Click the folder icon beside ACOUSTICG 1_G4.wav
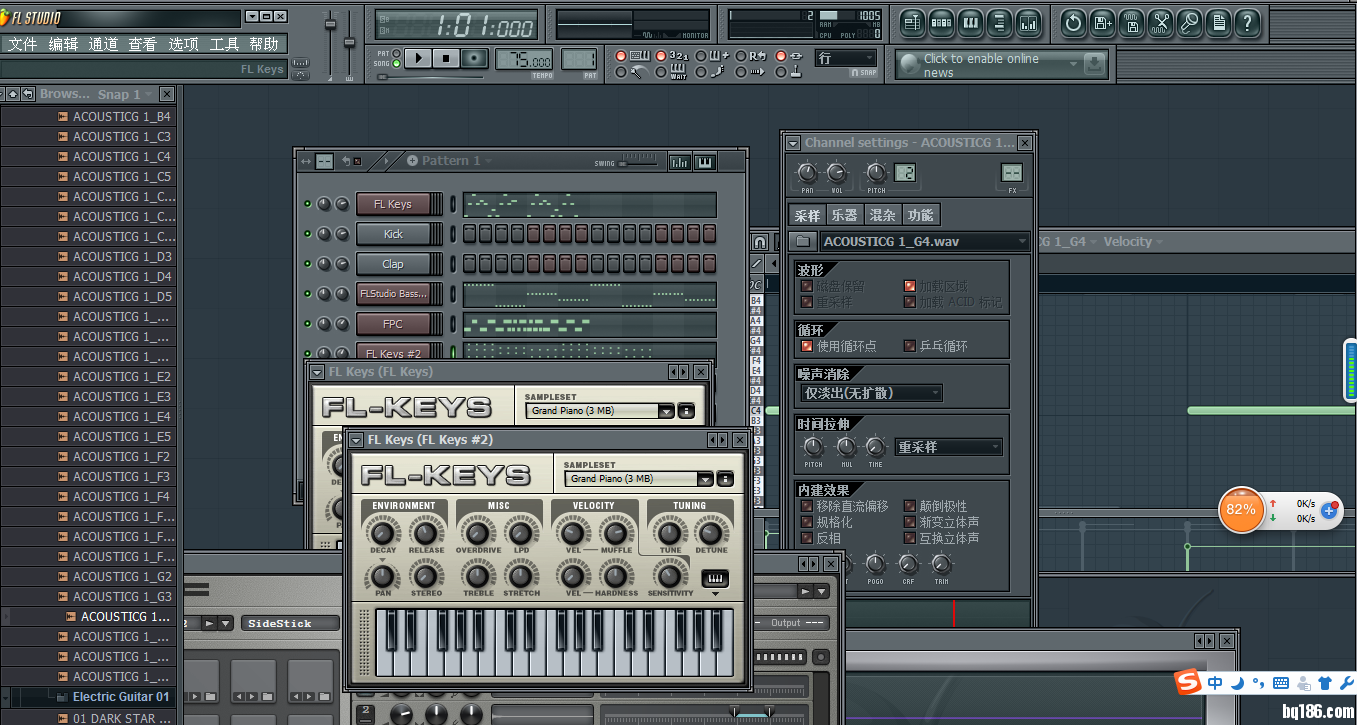This screenshot has height=725, width=1357. pyautogui.click(x=802, y=241)
